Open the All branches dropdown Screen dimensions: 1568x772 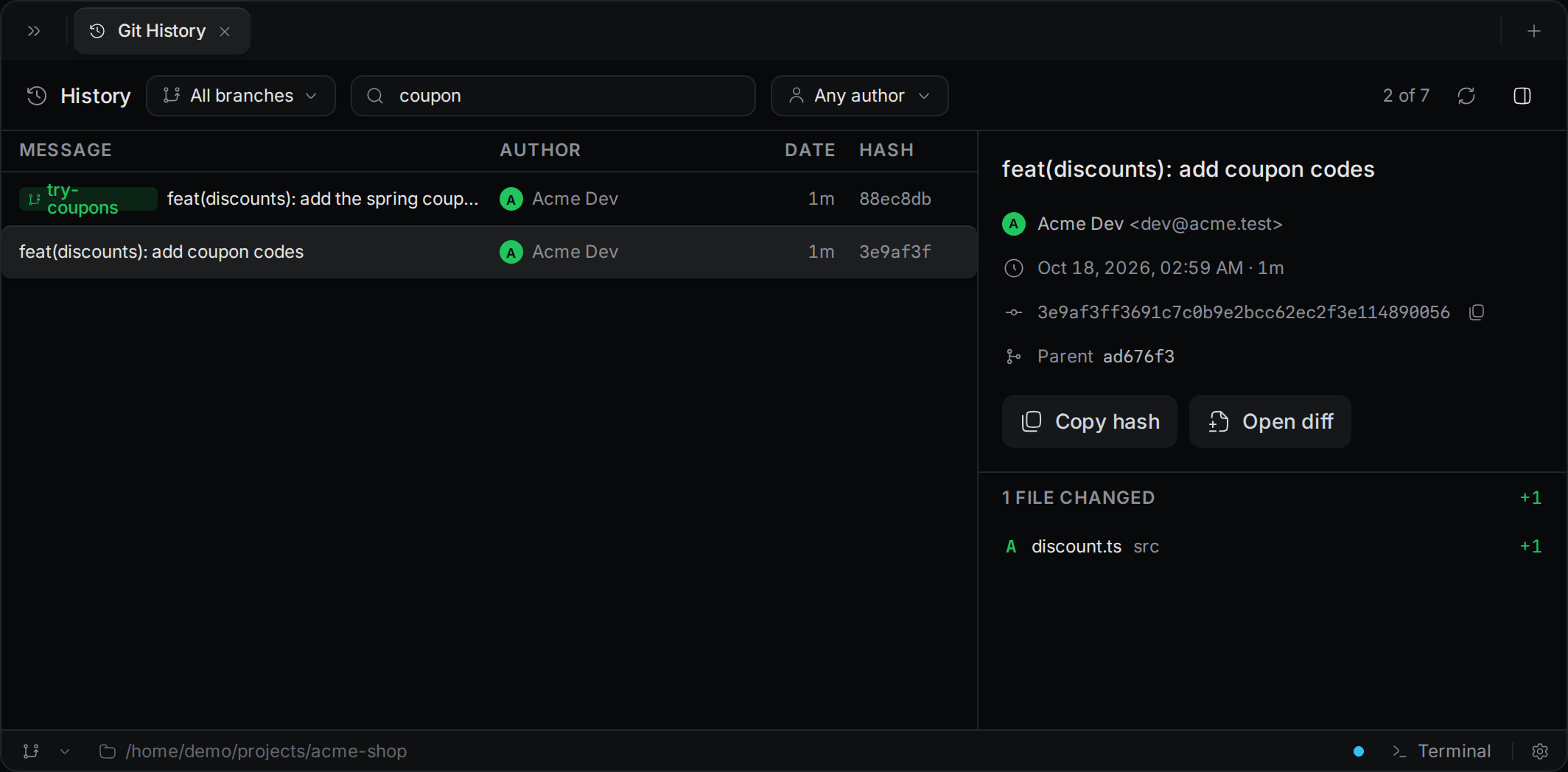pos(241,96)
